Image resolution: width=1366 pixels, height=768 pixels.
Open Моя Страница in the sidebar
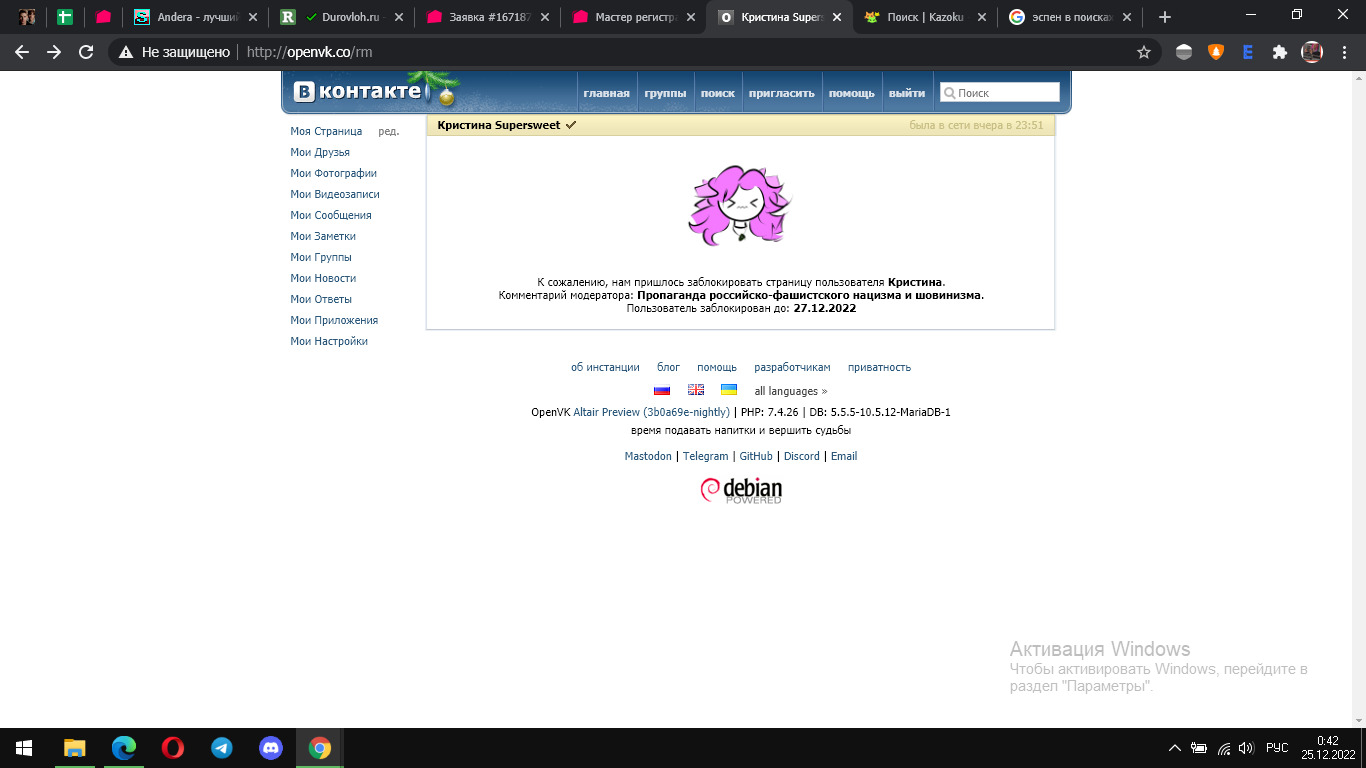pos(326,131)
